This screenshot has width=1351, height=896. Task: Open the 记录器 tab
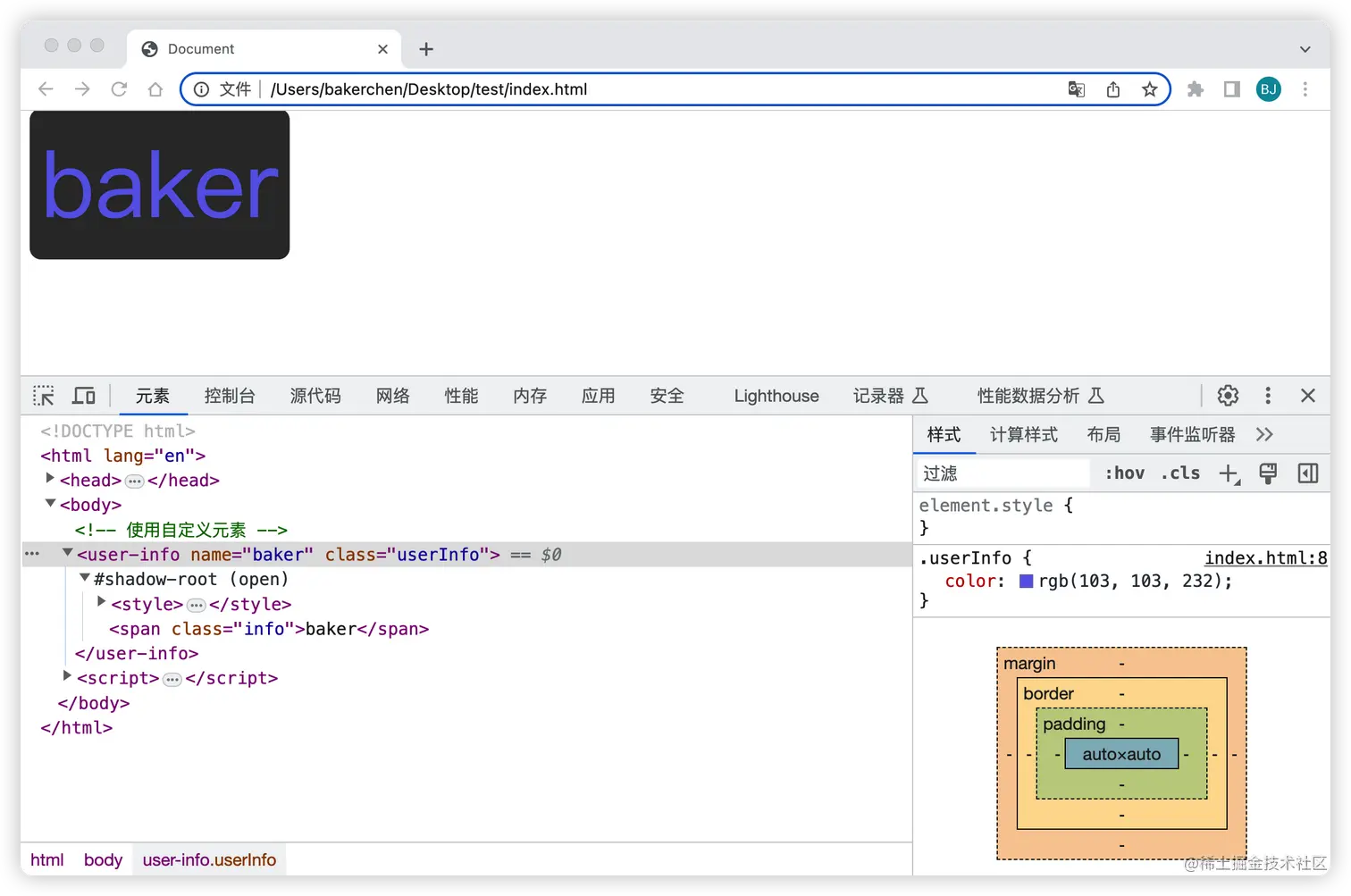(x=891, y=396)
